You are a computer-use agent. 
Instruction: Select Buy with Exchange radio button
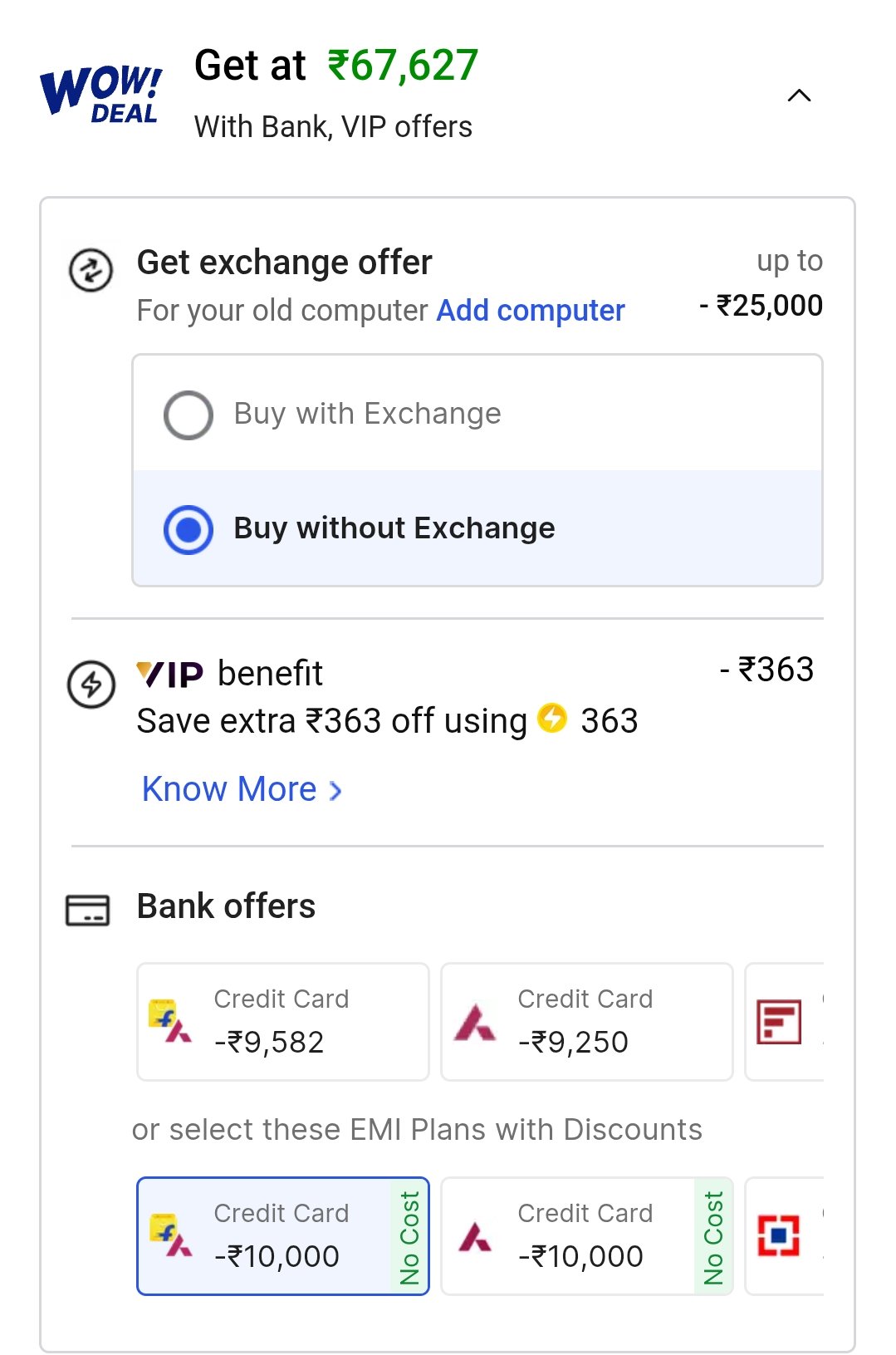pos(189,415)
